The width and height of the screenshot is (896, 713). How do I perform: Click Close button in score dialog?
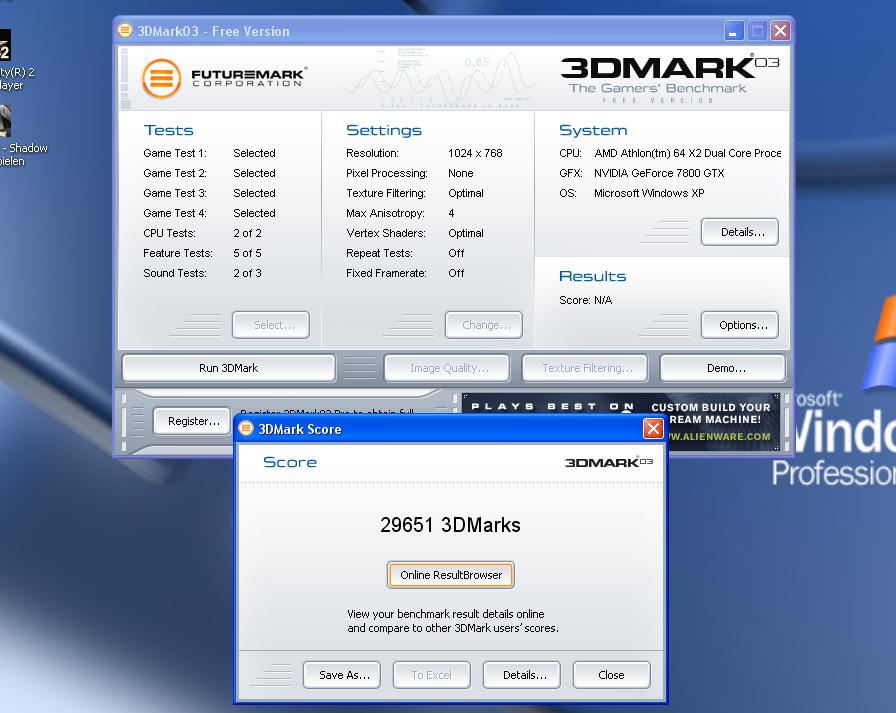[x=612, y=675]
